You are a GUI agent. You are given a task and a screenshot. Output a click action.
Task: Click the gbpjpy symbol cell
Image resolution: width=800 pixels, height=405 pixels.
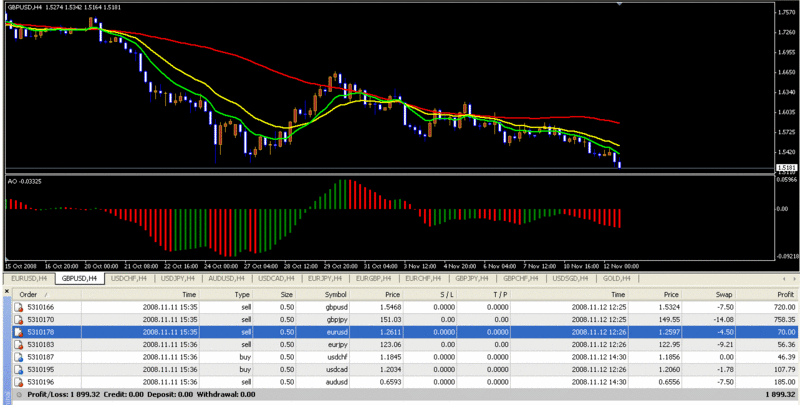point(337,320)
